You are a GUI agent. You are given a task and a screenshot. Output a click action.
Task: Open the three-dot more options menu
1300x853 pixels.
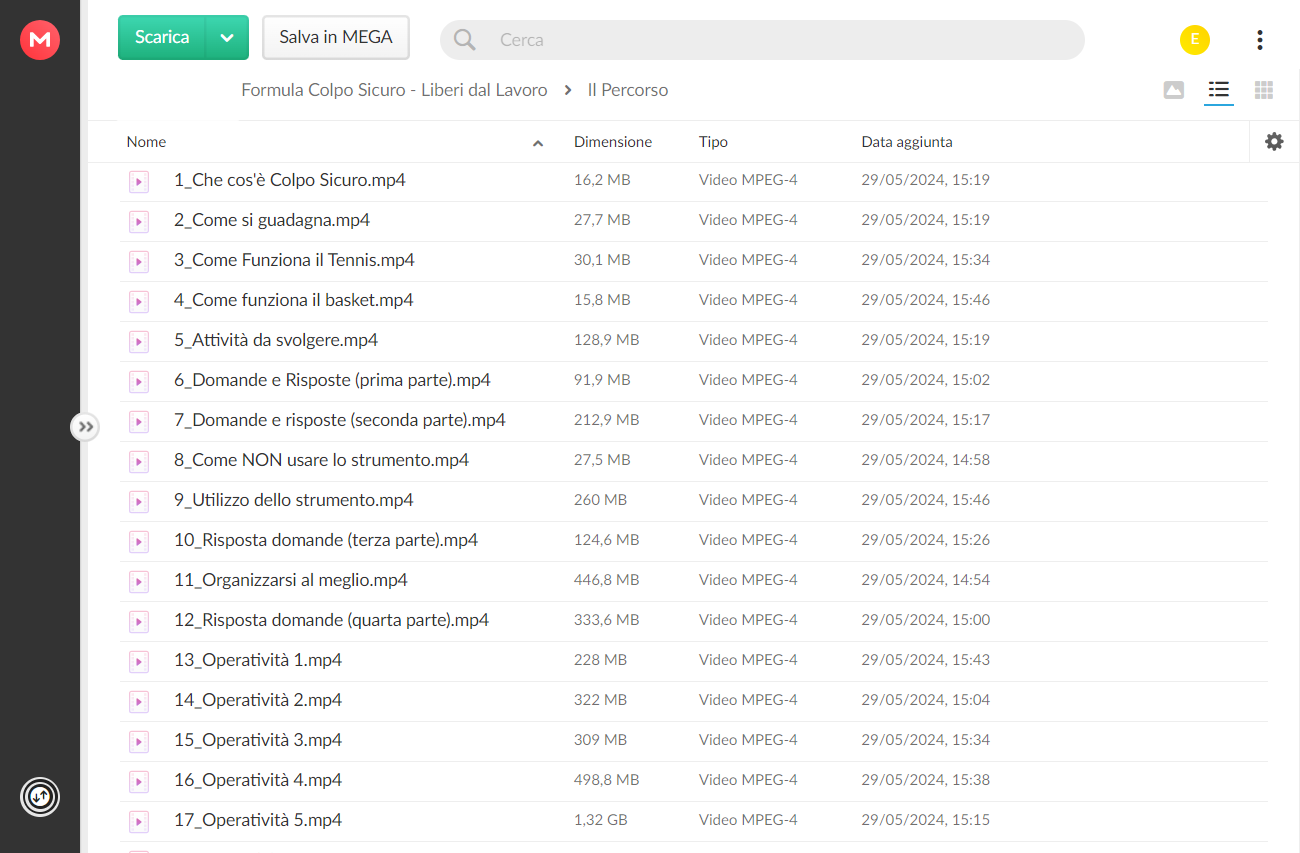click(1260, 40)
